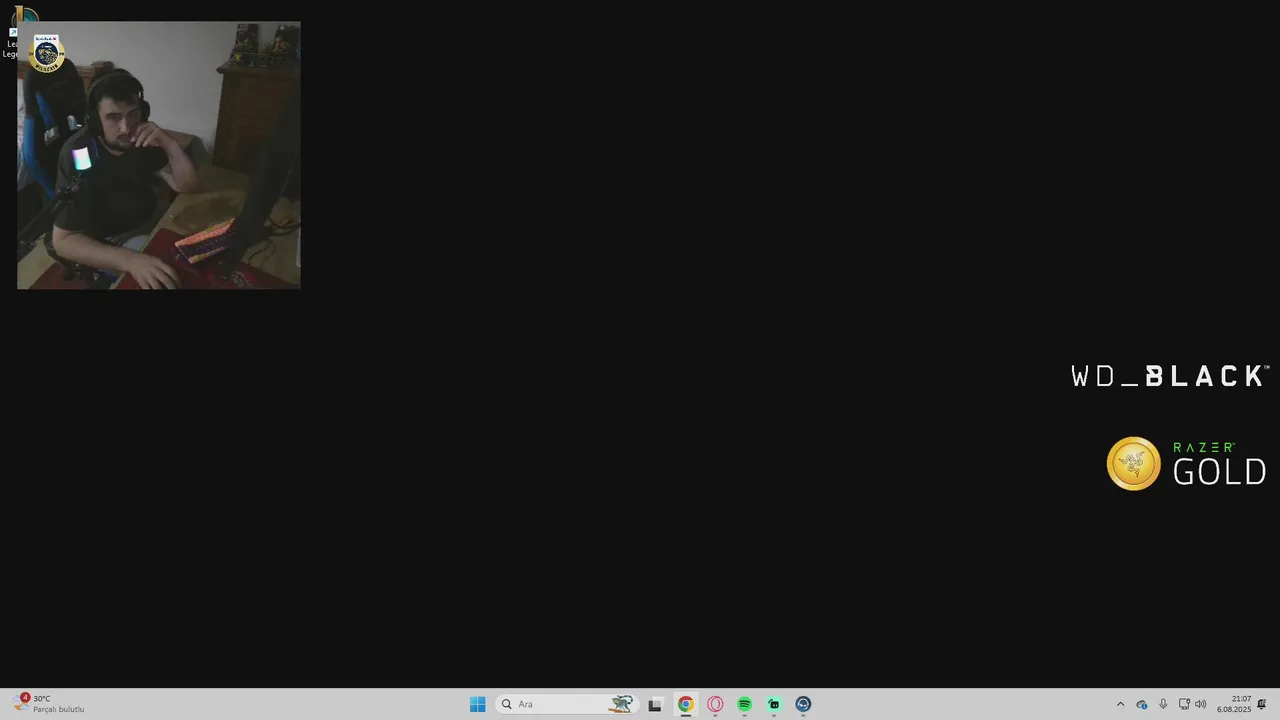Image resolution: width=1280 pixels, height=720 pixels.
Task: Open the green app icon next to Spotify
Action: [774, 704]
